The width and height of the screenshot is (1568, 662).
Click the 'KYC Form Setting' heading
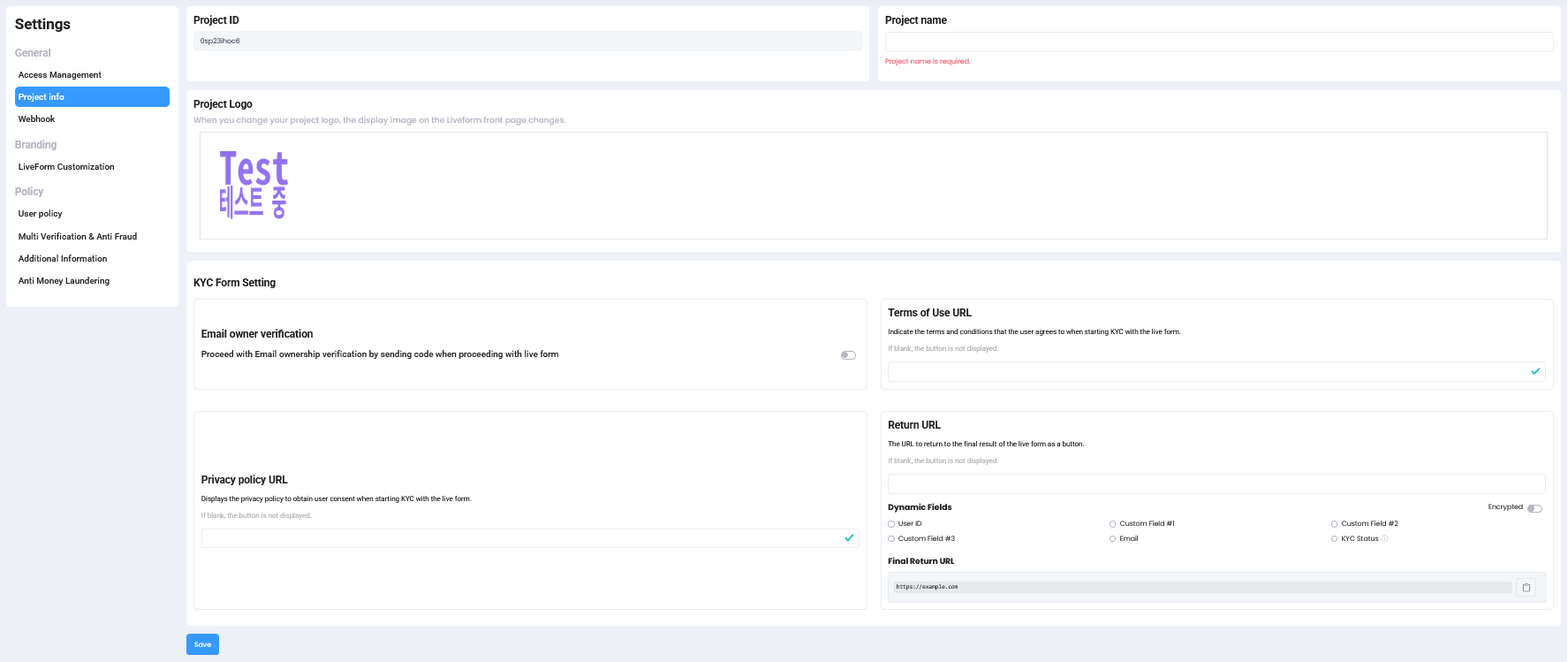tap(234, 283)
